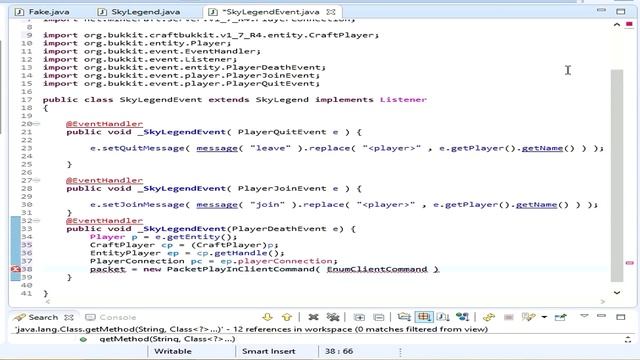Open previous searches dropdown arrow
The height and width of the screenshot is (360, 640).
pyautogui.click(x=544, y=317)
